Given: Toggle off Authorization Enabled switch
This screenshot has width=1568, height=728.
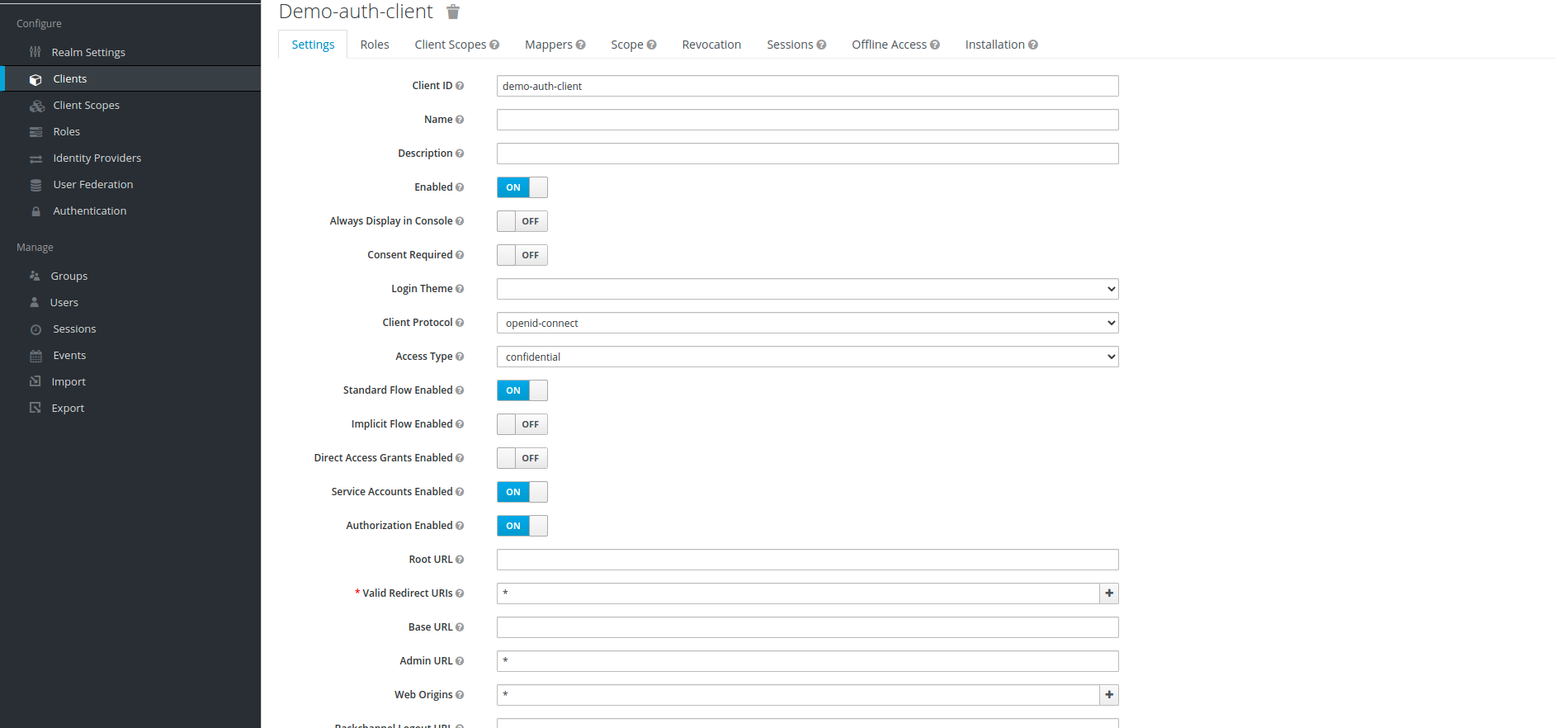Looking at the screenshot, I should (x=522, y=526).
